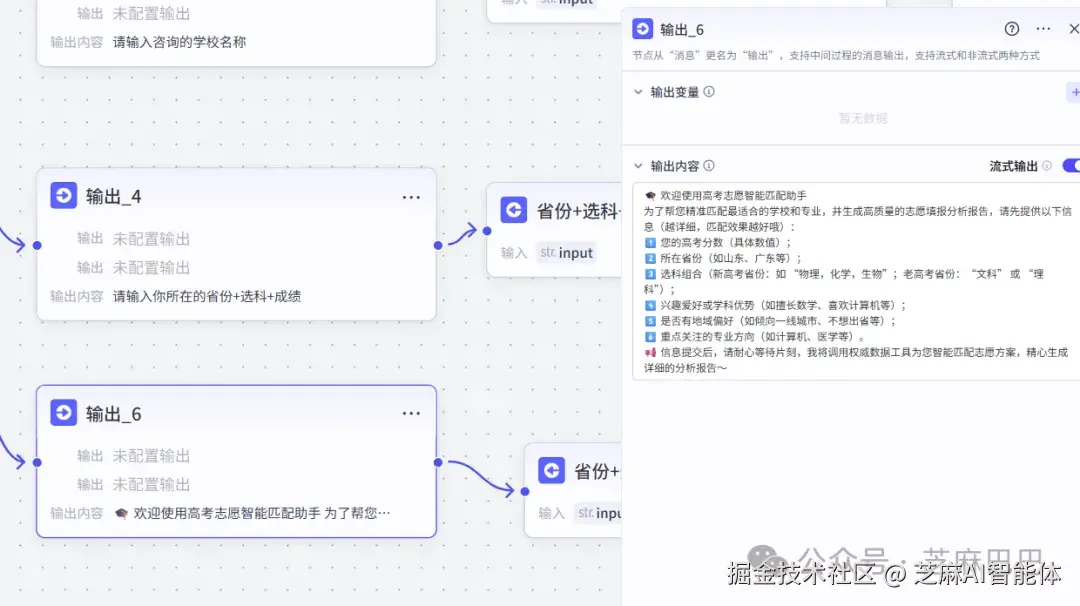Viewport: 1080px width, 606px height.
Task: Click the str input field on 省份+选科 node
Action: coord(566,253)
